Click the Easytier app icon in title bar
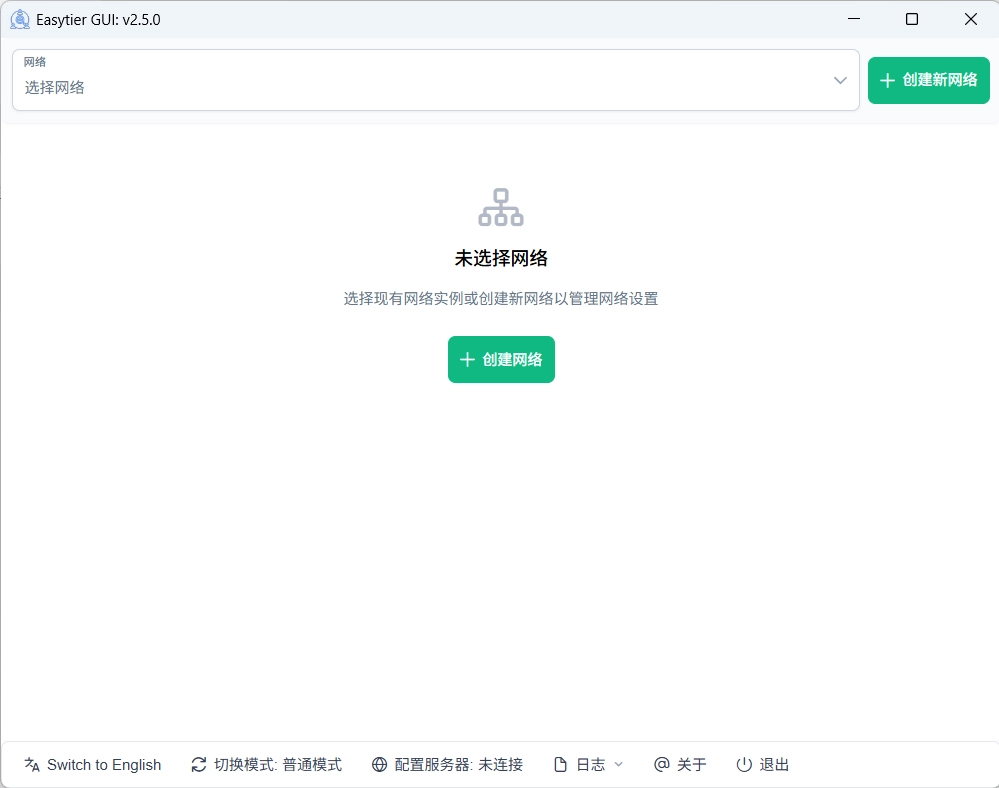The image size is (999, 788). (x=19, y=19)
